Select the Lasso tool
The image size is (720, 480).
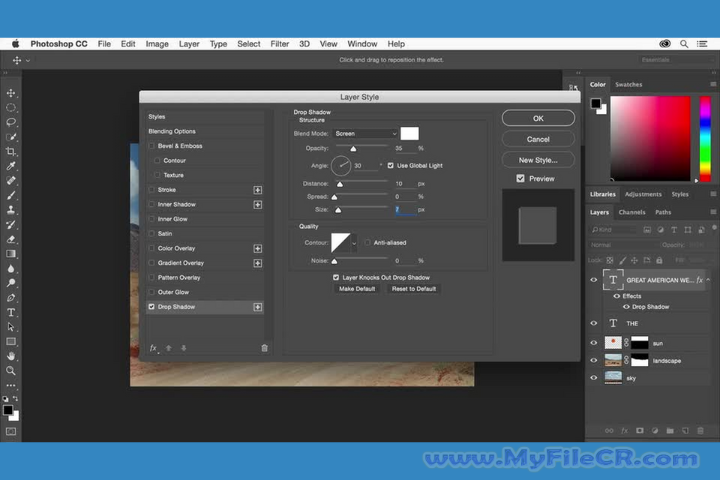coord(11,122)
